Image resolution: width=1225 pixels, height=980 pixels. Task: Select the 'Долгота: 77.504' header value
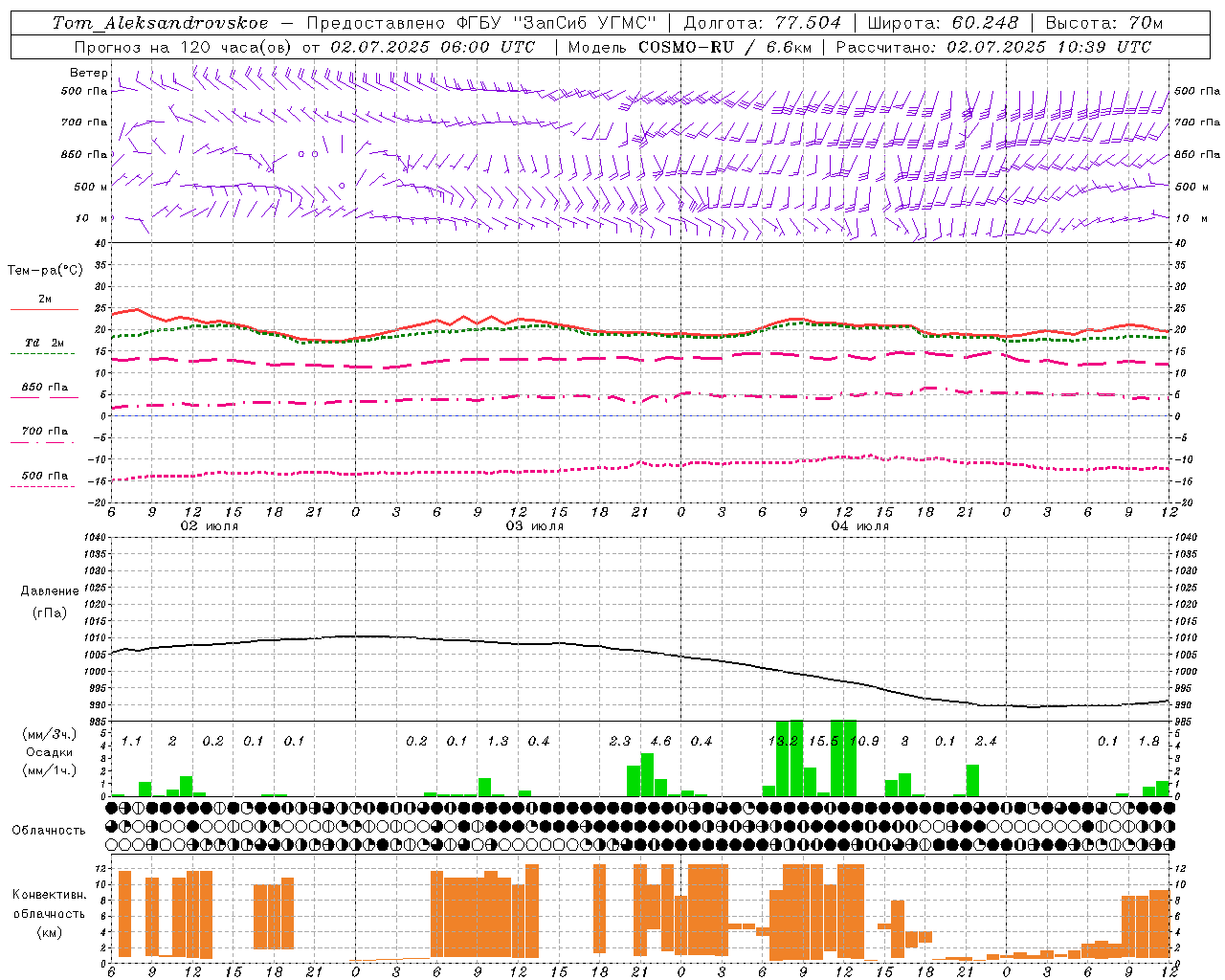[x=763, y=23]
